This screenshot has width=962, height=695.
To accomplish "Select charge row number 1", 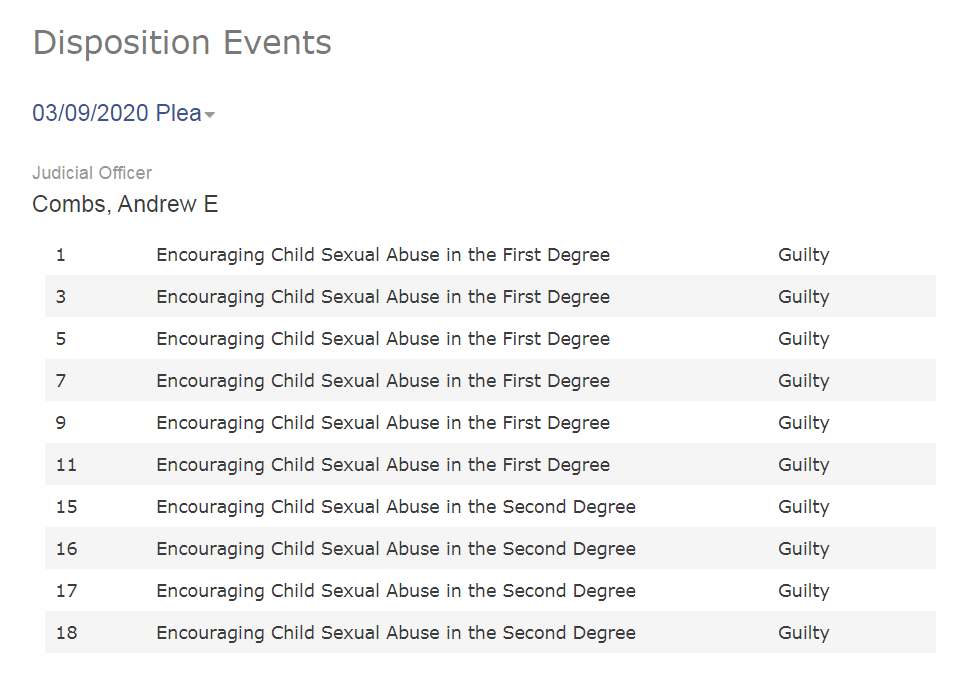I will (490, 255).
